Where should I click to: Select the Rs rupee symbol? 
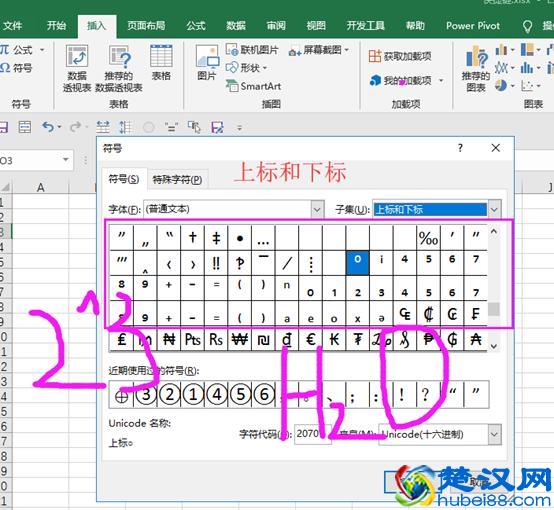pyautogui.click(x=216, y=339)
